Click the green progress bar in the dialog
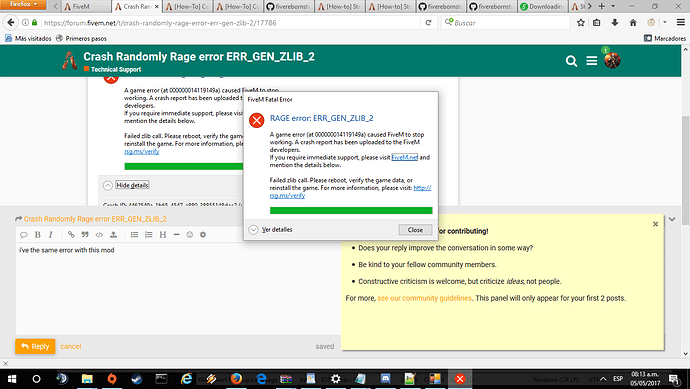The image size is (690, 389). point(351,211)
